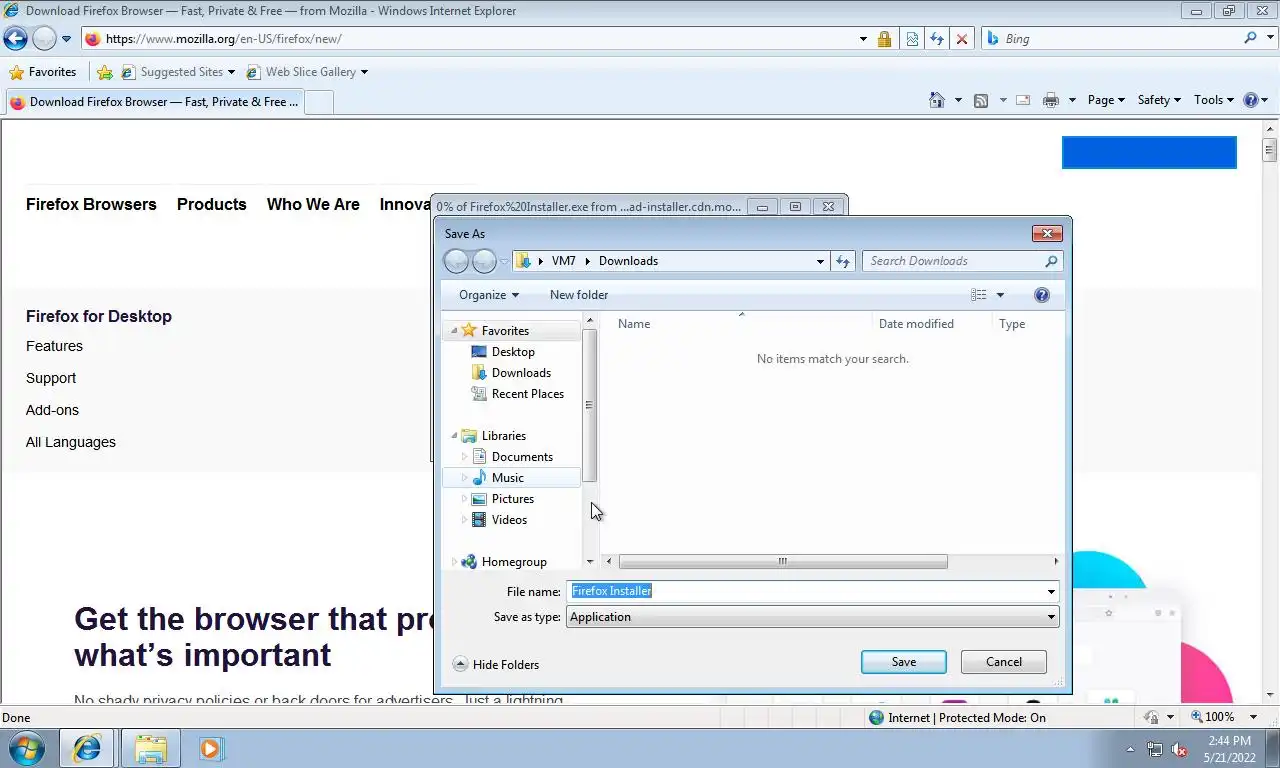Click Windows Explorer folder taskbar icon
The height and width of the screenshot is (768, 1280).
tap(150, 748)
